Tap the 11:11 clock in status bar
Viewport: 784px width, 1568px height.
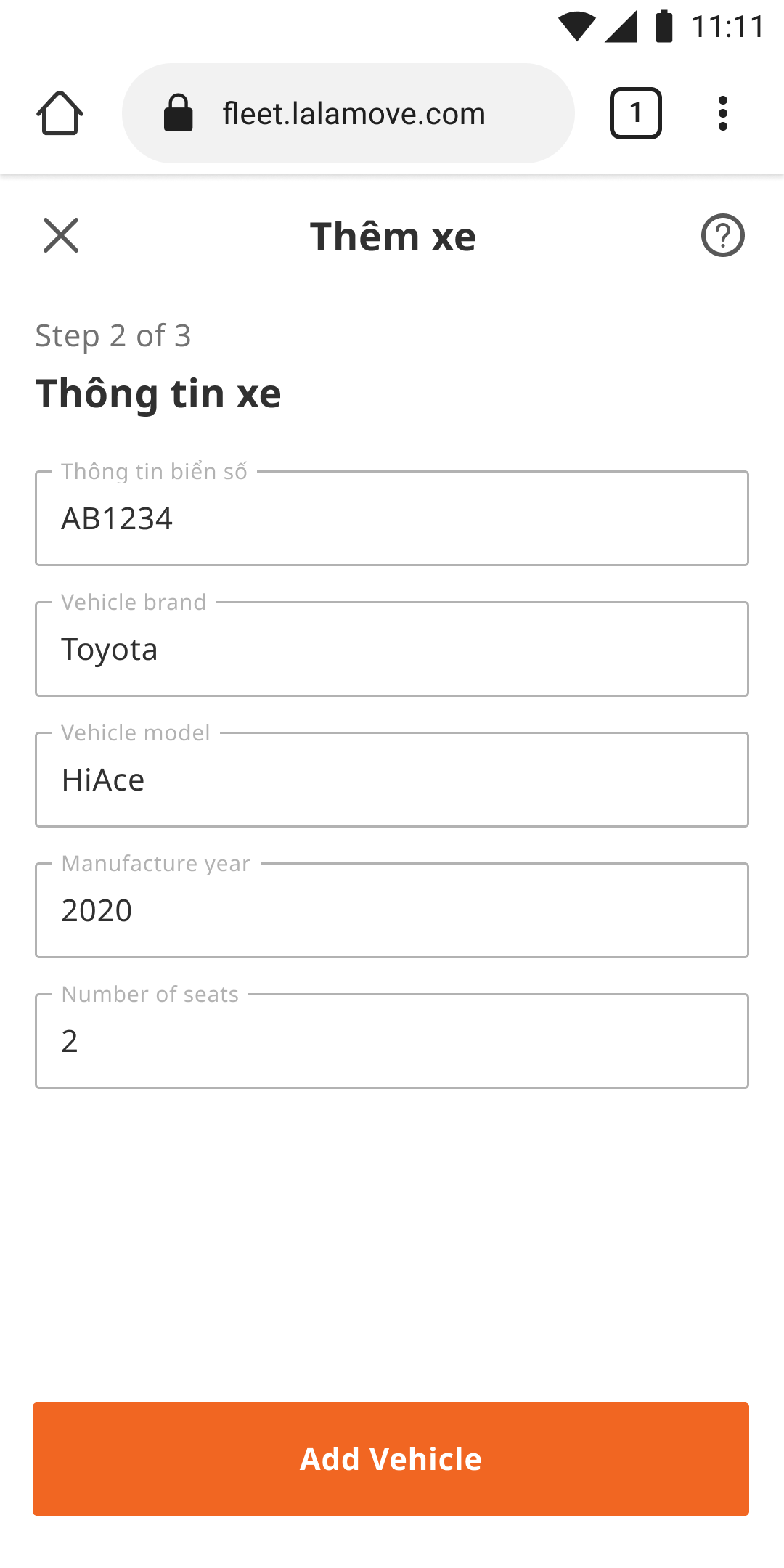pos(727,27)
